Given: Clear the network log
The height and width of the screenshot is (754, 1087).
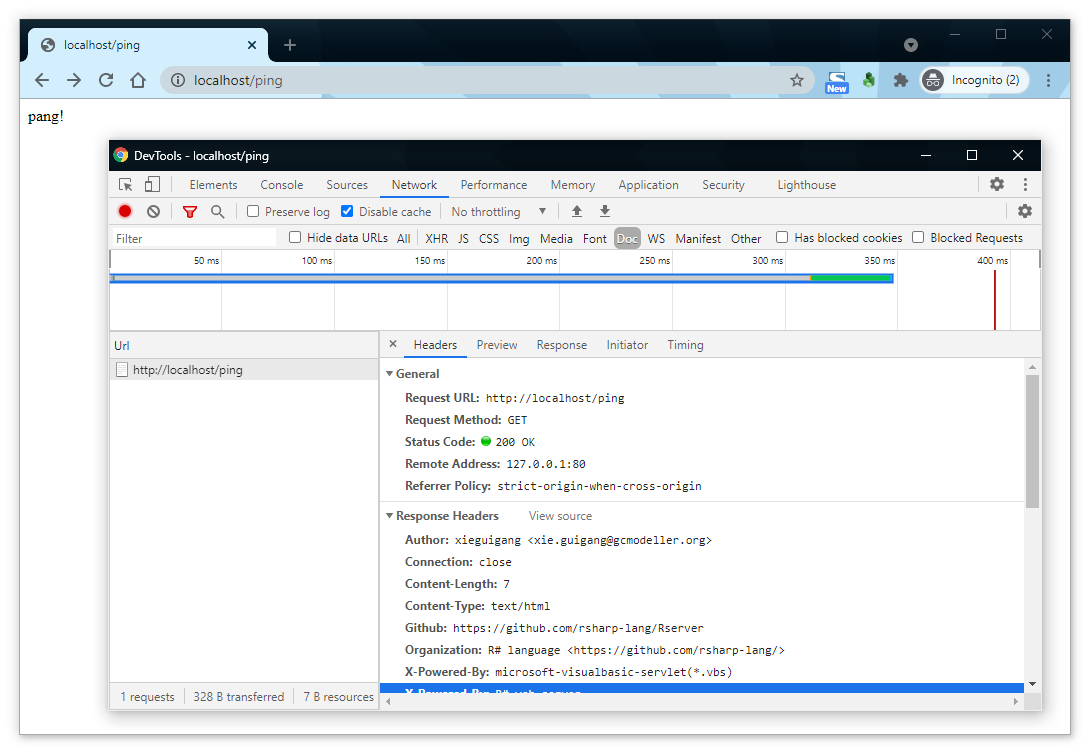Looking at the screenshot, I should point(153,211).
